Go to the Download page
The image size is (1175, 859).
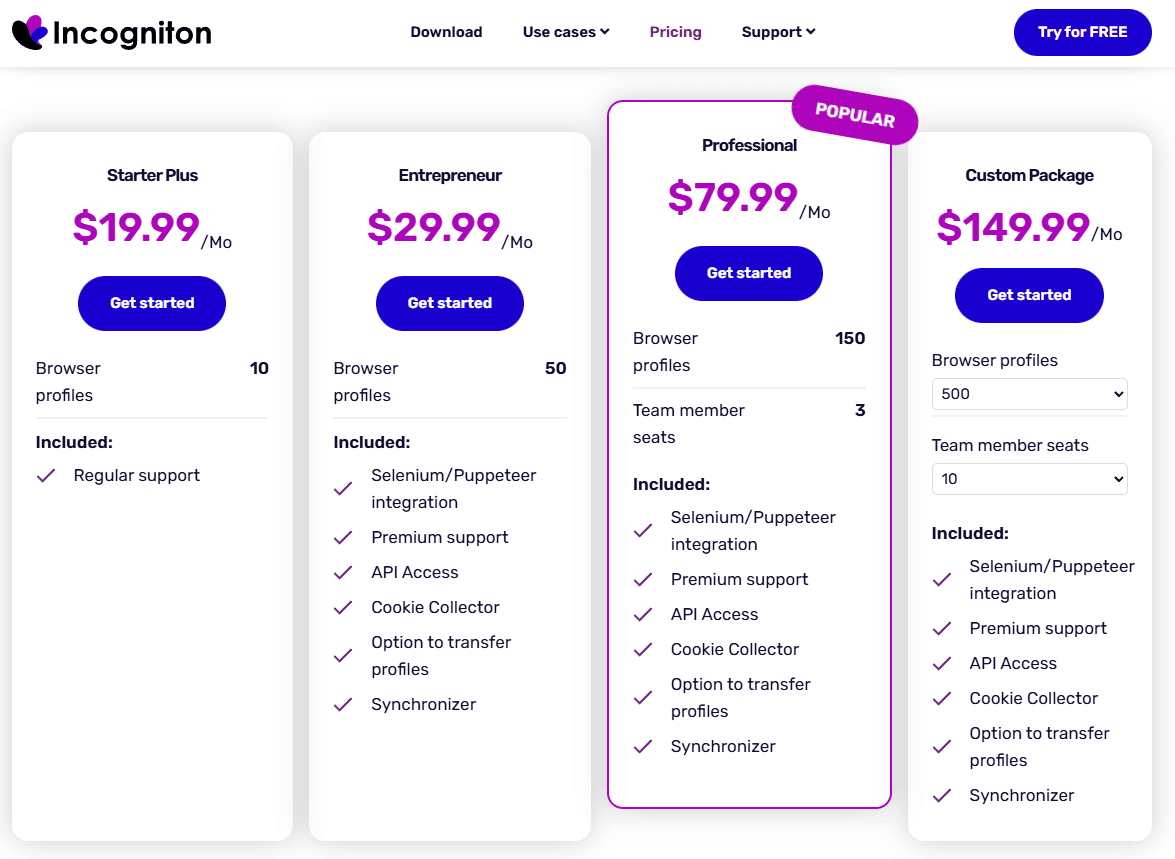(x=446, y=32)
